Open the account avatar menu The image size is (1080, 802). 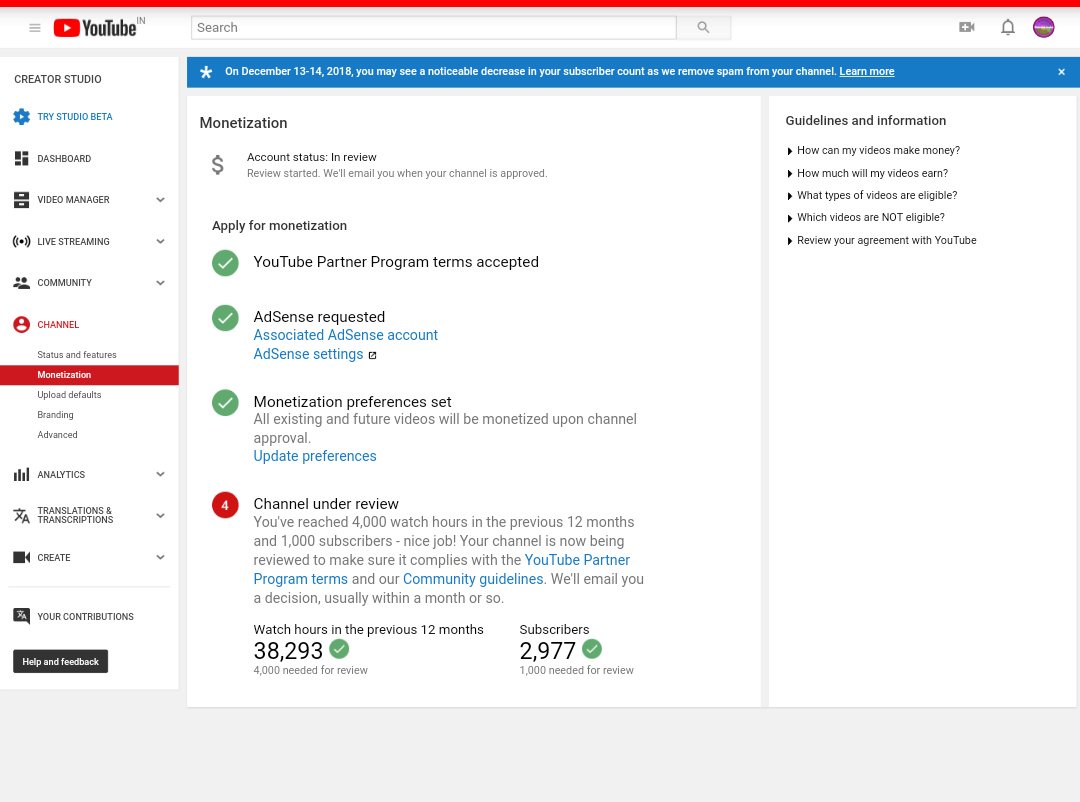[1043, 28]
